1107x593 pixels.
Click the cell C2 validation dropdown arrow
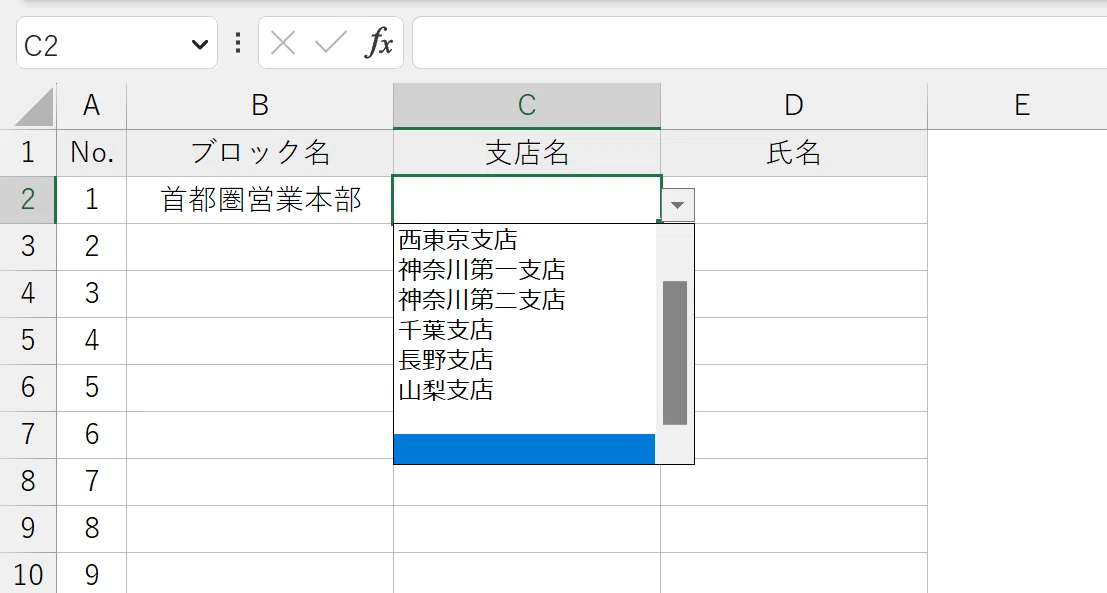coord(678,205)
